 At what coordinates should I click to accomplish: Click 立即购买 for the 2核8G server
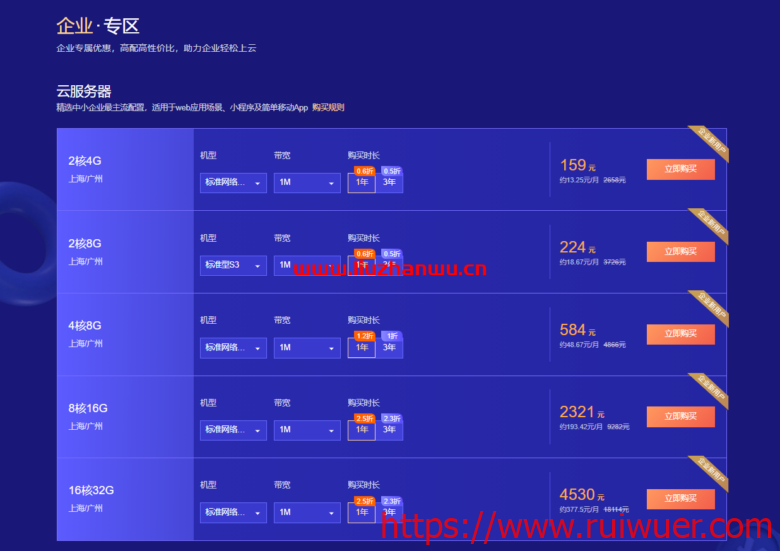(680, 251)
